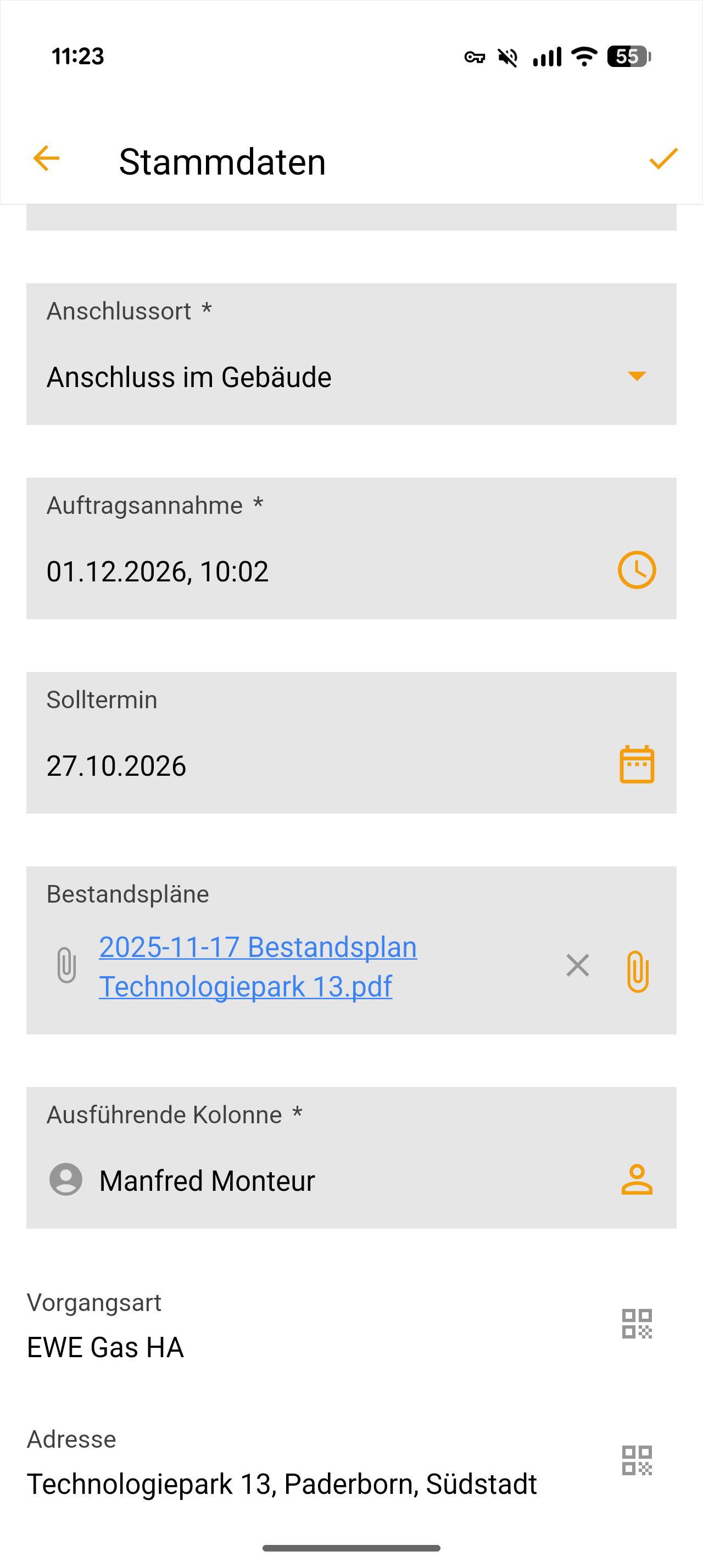Tap the gray avatar beside Manfred Monteur
The image size is (703, 1568).
point(66,1180)
